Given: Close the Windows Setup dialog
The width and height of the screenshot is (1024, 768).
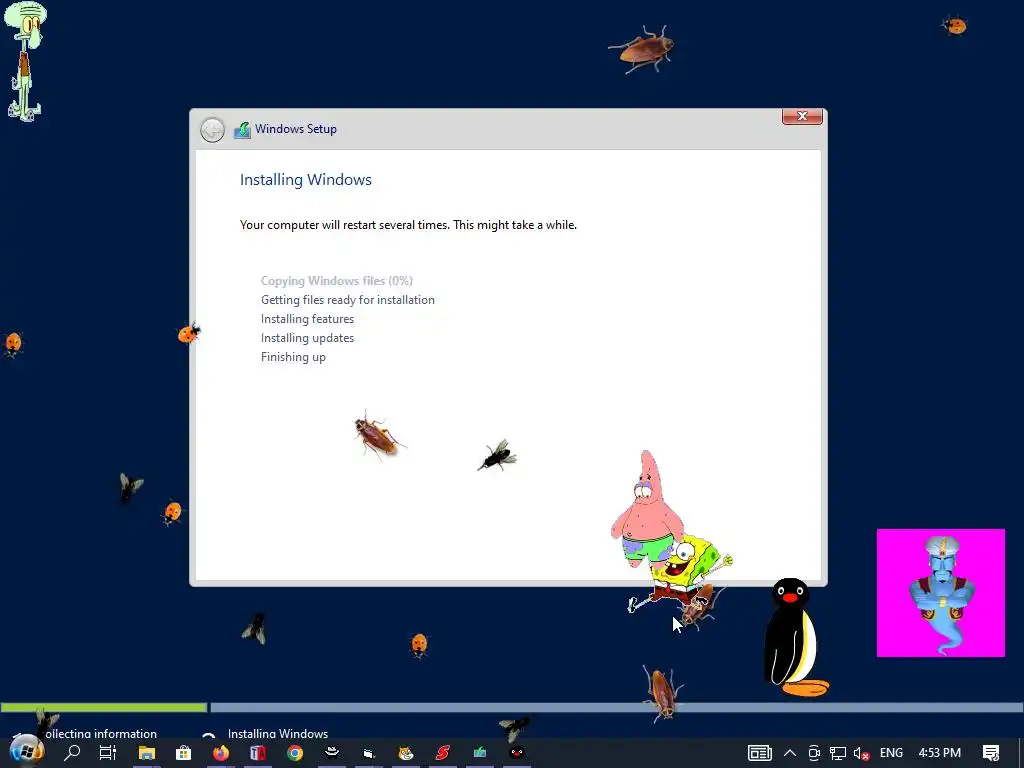Looking at the screenshot, I should coord(802,116).
